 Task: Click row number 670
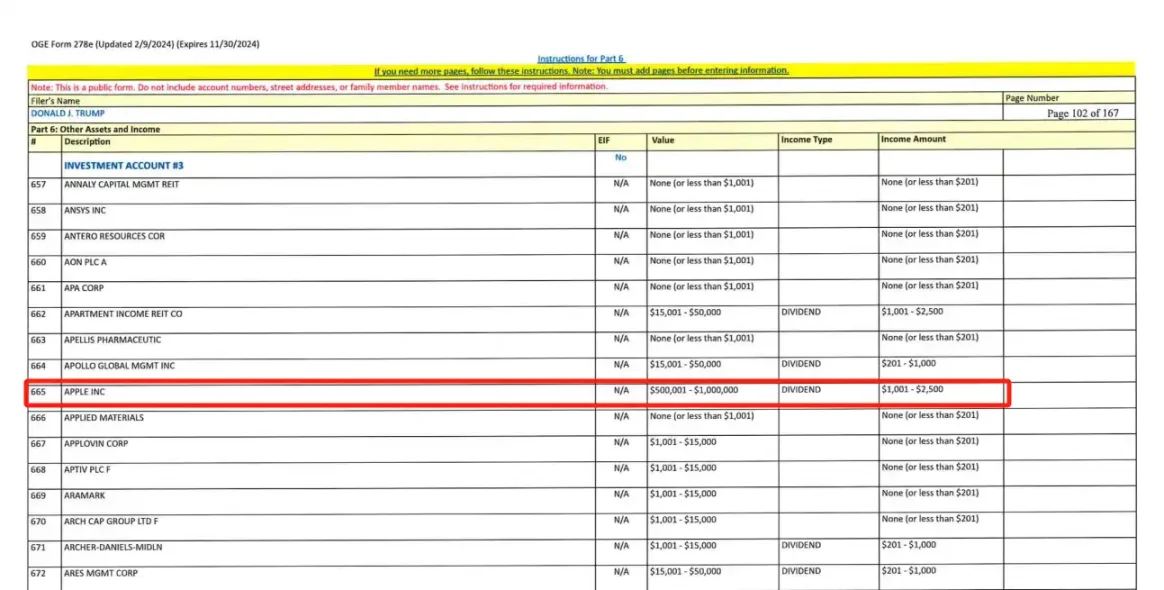point(39,521)
